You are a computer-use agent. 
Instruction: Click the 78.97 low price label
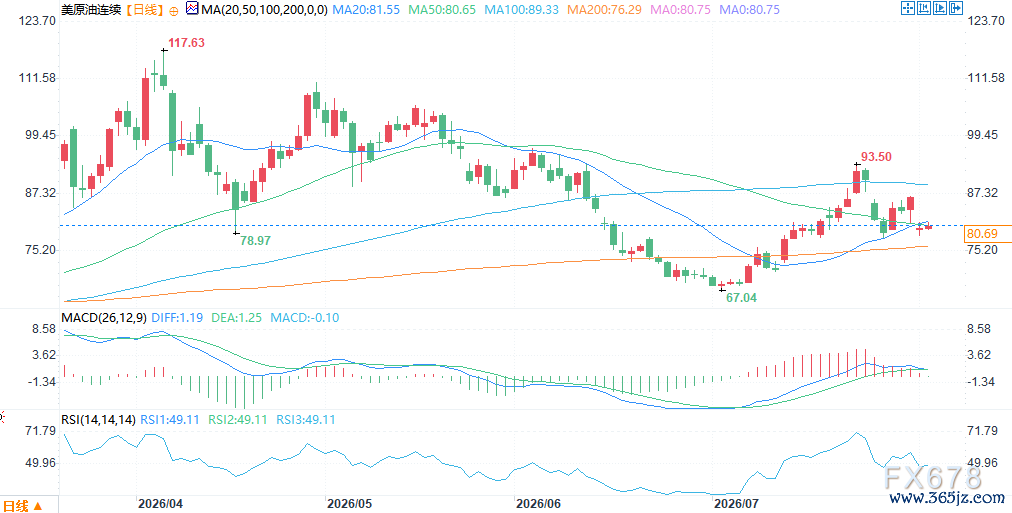click(x=255, y=240)
